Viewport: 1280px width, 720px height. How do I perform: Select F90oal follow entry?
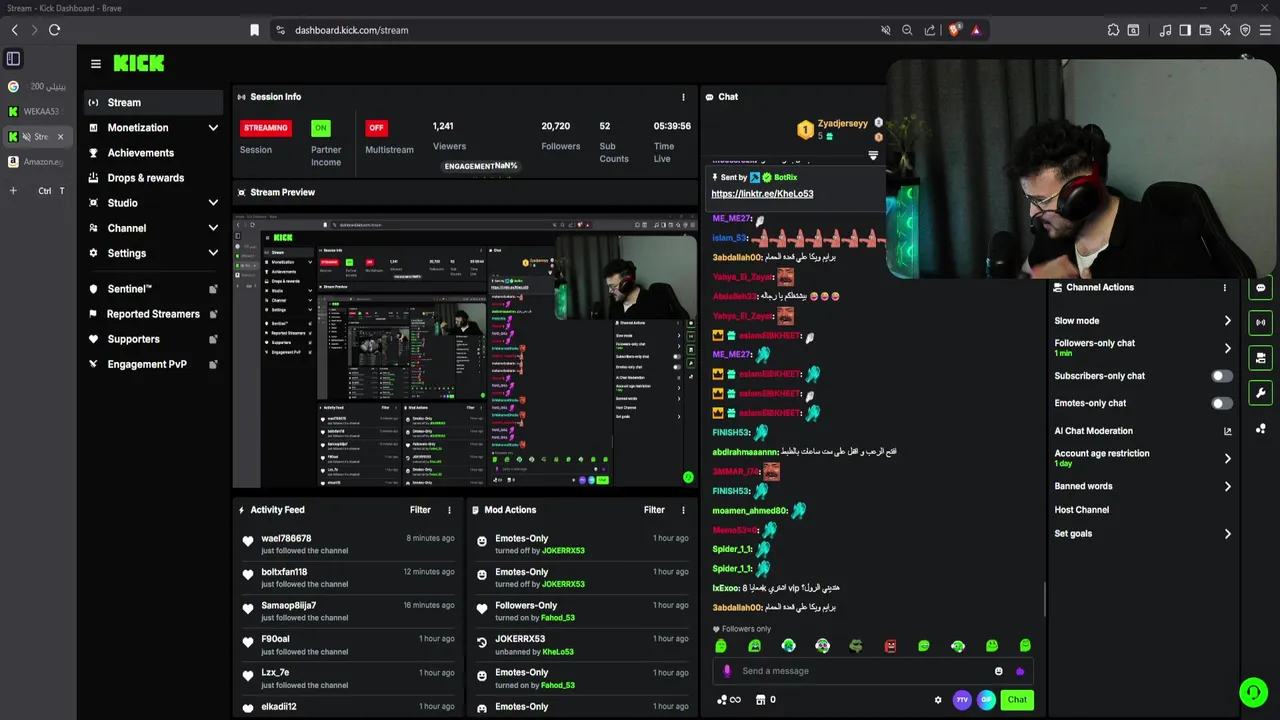(348, 645)
